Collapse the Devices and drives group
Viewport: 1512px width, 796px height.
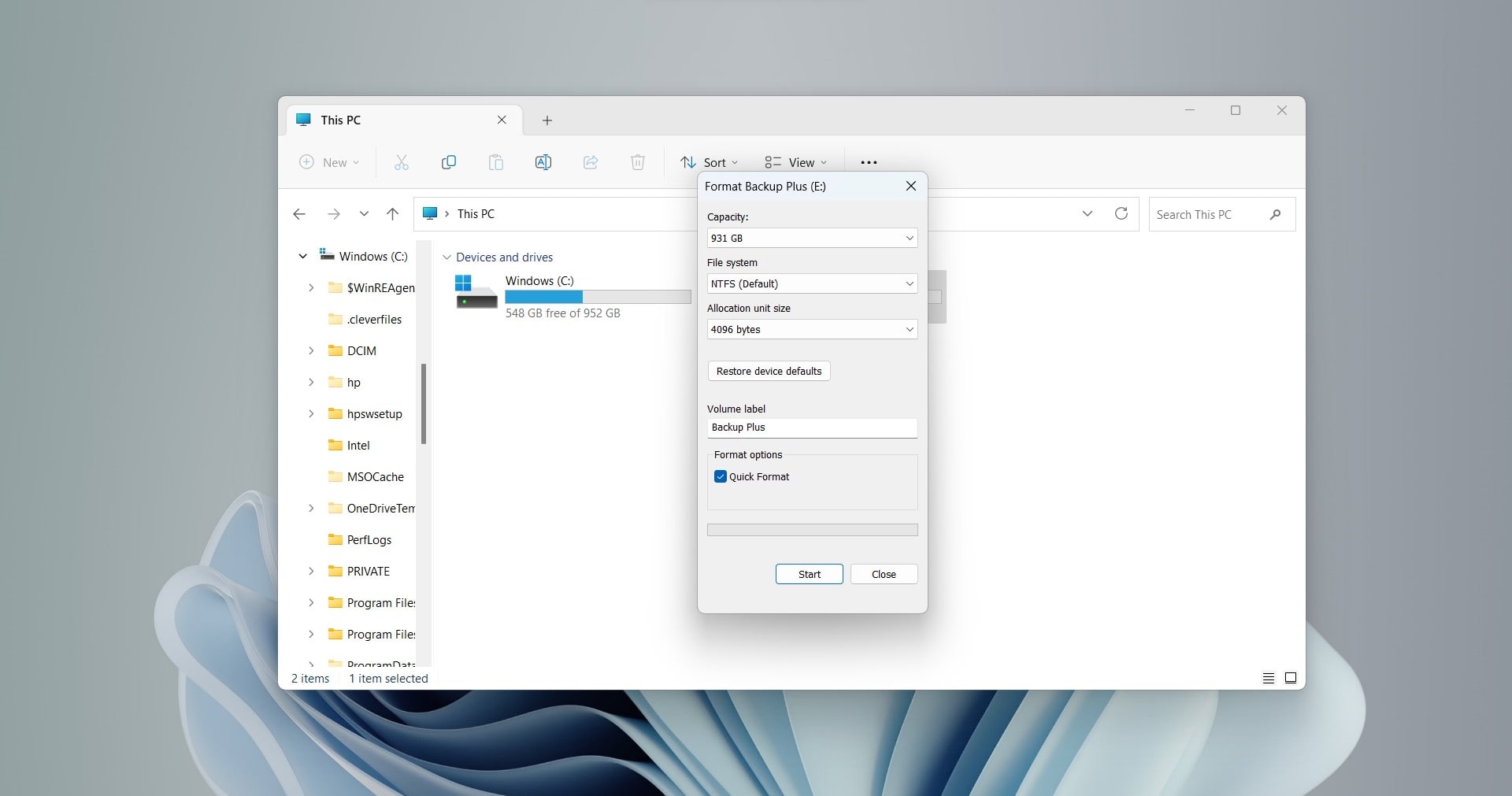pyautogui.click(x=447, y=257)
